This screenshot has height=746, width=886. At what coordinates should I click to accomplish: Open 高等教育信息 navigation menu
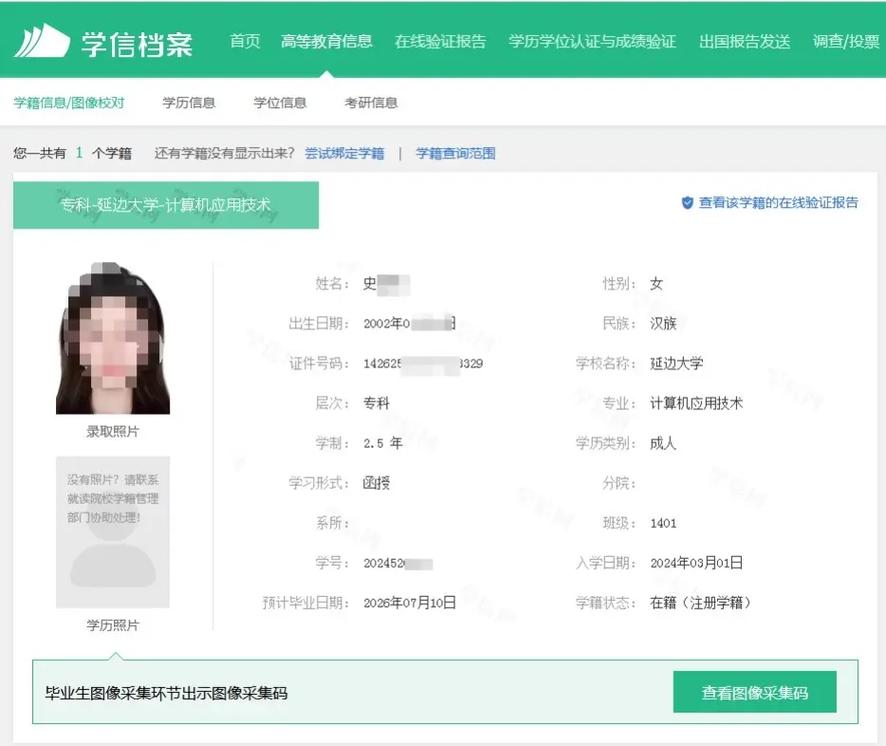tap(327, 41)
